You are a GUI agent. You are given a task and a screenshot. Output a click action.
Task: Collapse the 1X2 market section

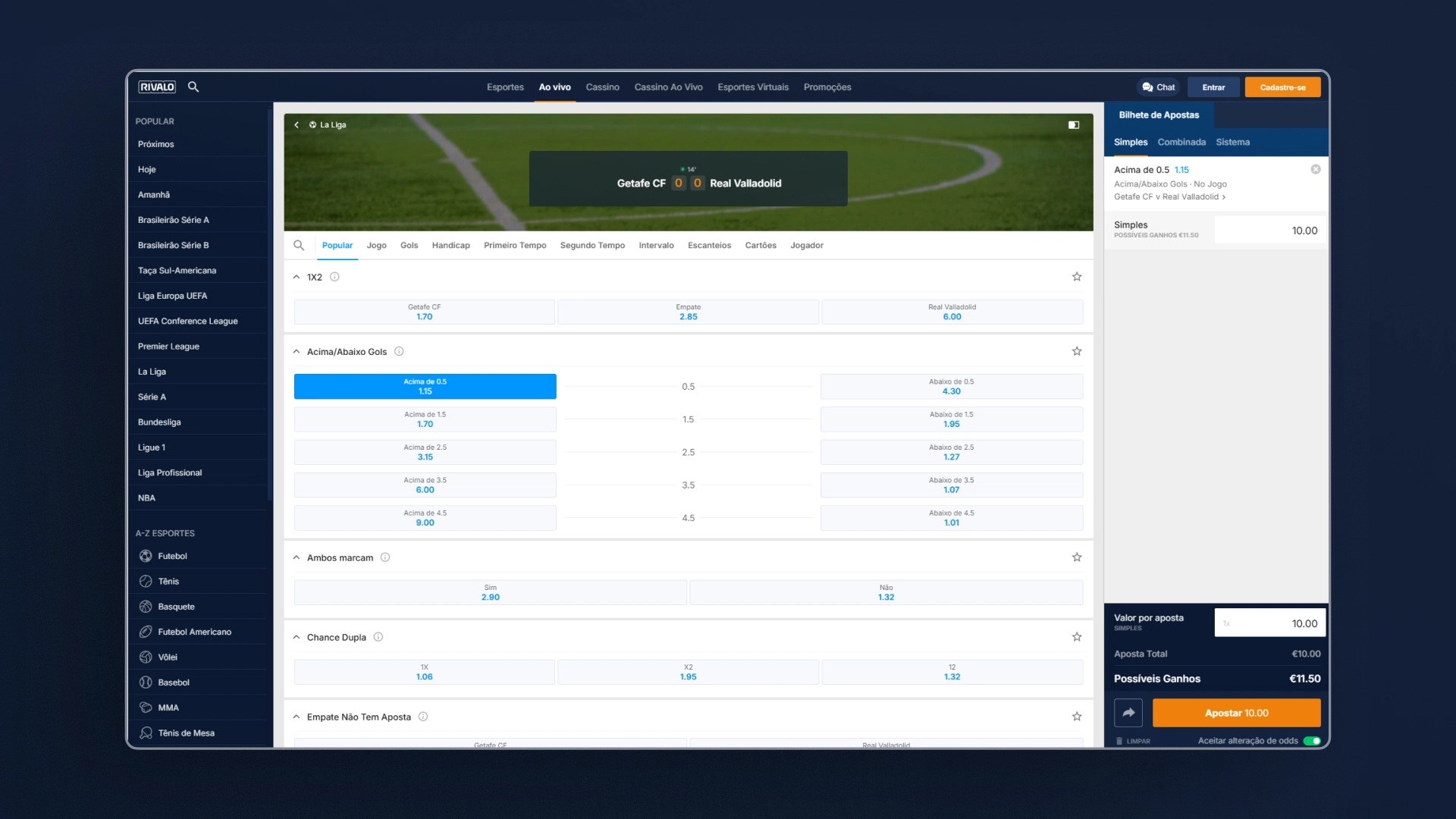pyautogui.click(x=297, y=277)
